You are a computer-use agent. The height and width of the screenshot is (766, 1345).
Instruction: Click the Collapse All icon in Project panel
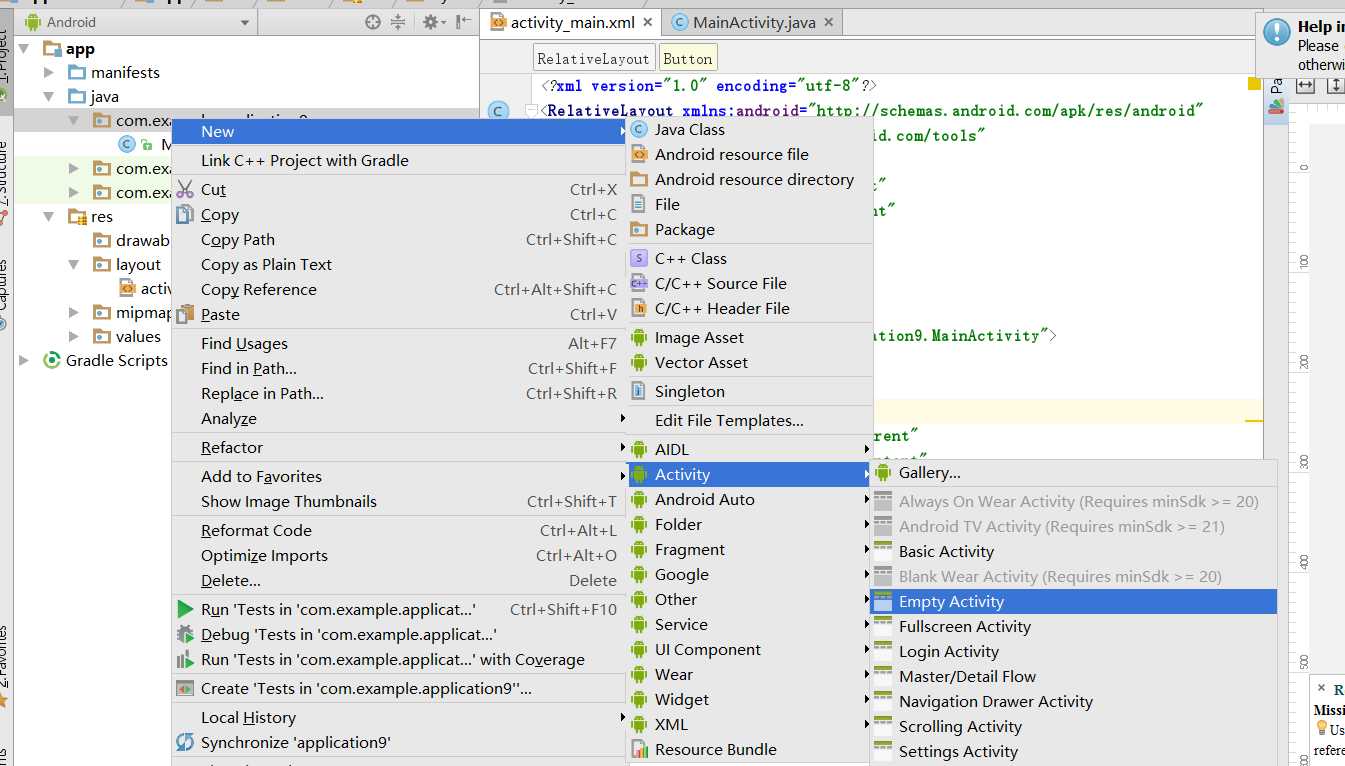click(x=398, y=22)
